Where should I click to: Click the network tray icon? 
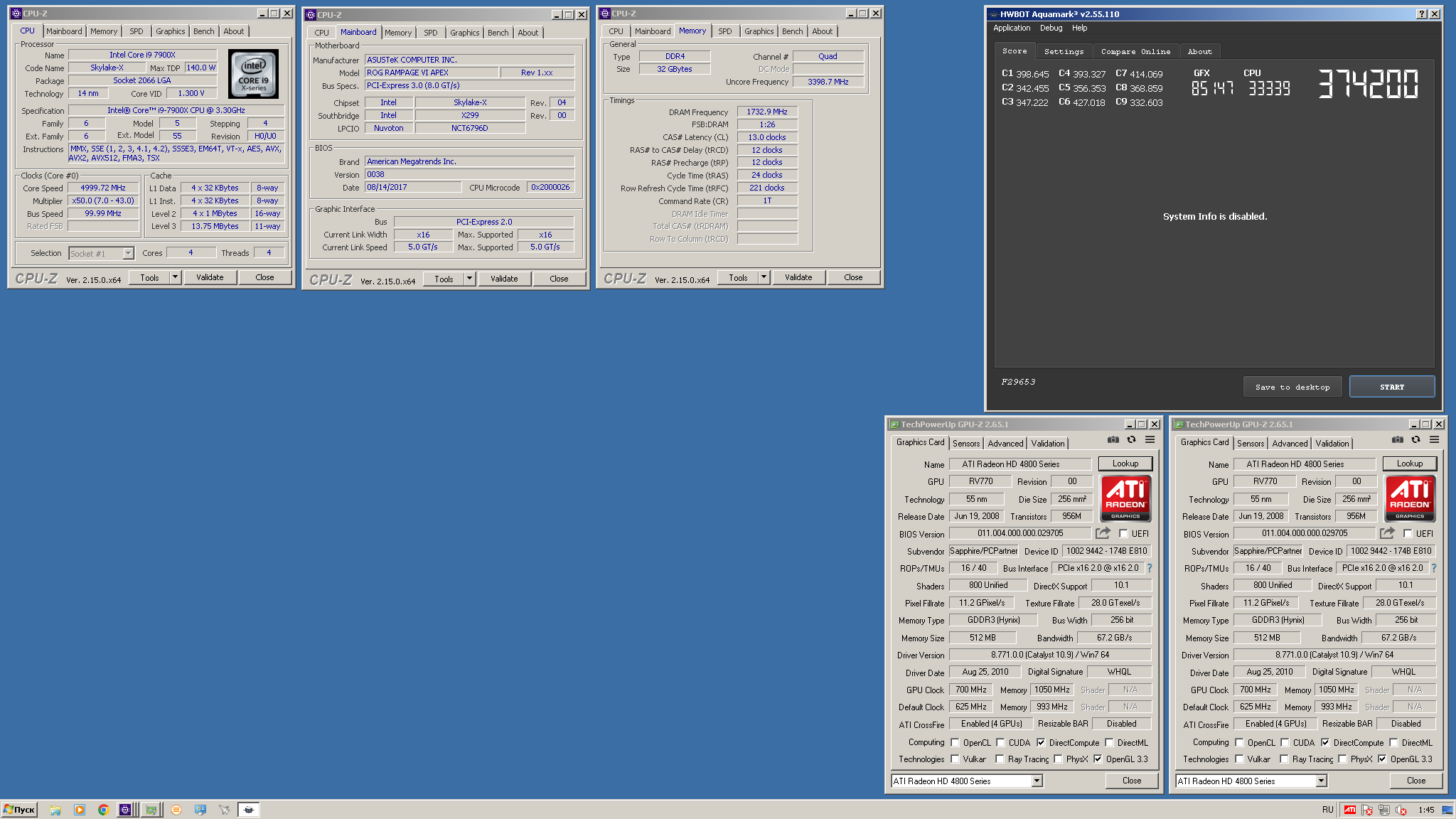coord(1384,810)
